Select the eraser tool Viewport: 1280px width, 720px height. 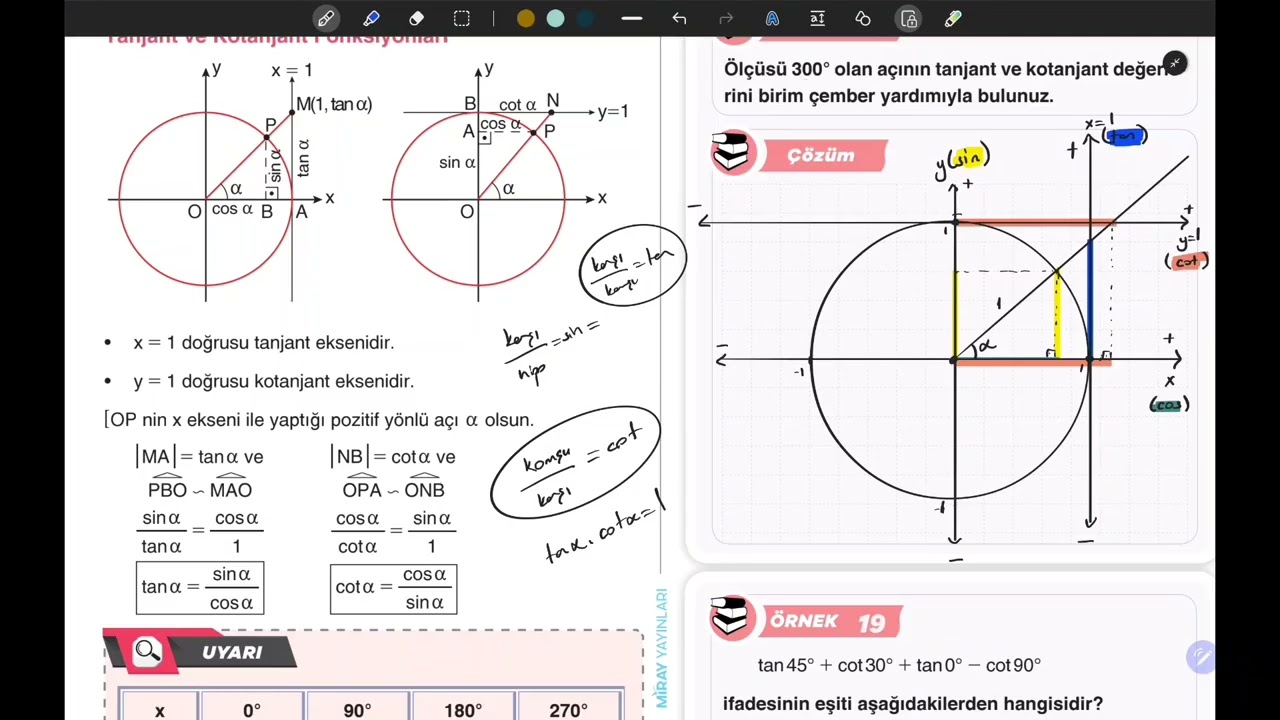416,18
